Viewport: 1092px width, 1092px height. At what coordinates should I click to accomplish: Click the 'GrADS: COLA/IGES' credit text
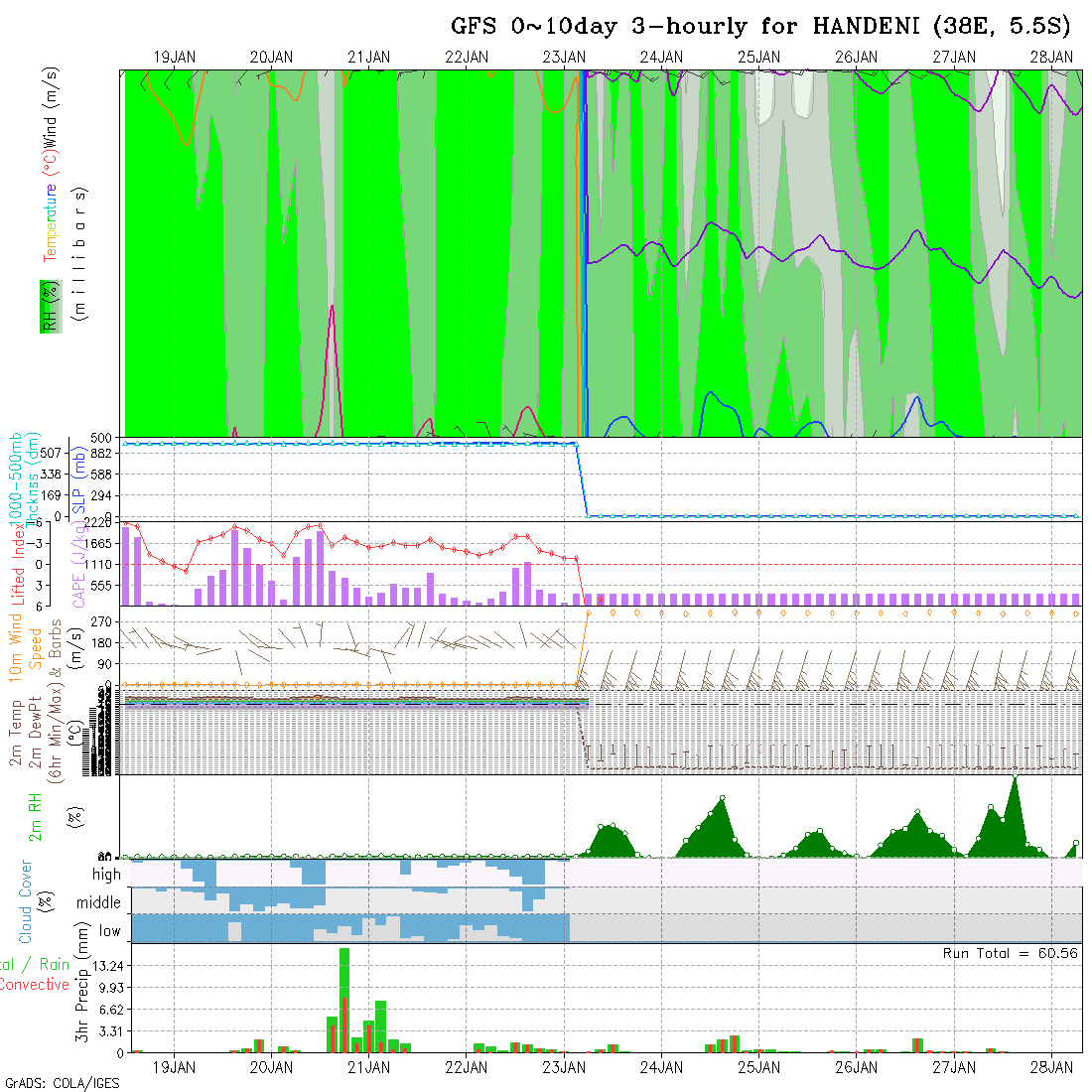(x=63, y=1083)
